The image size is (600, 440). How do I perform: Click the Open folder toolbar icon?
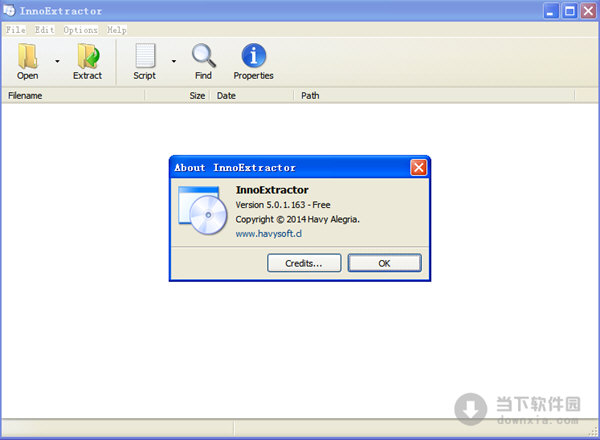(x=28, y=57)
